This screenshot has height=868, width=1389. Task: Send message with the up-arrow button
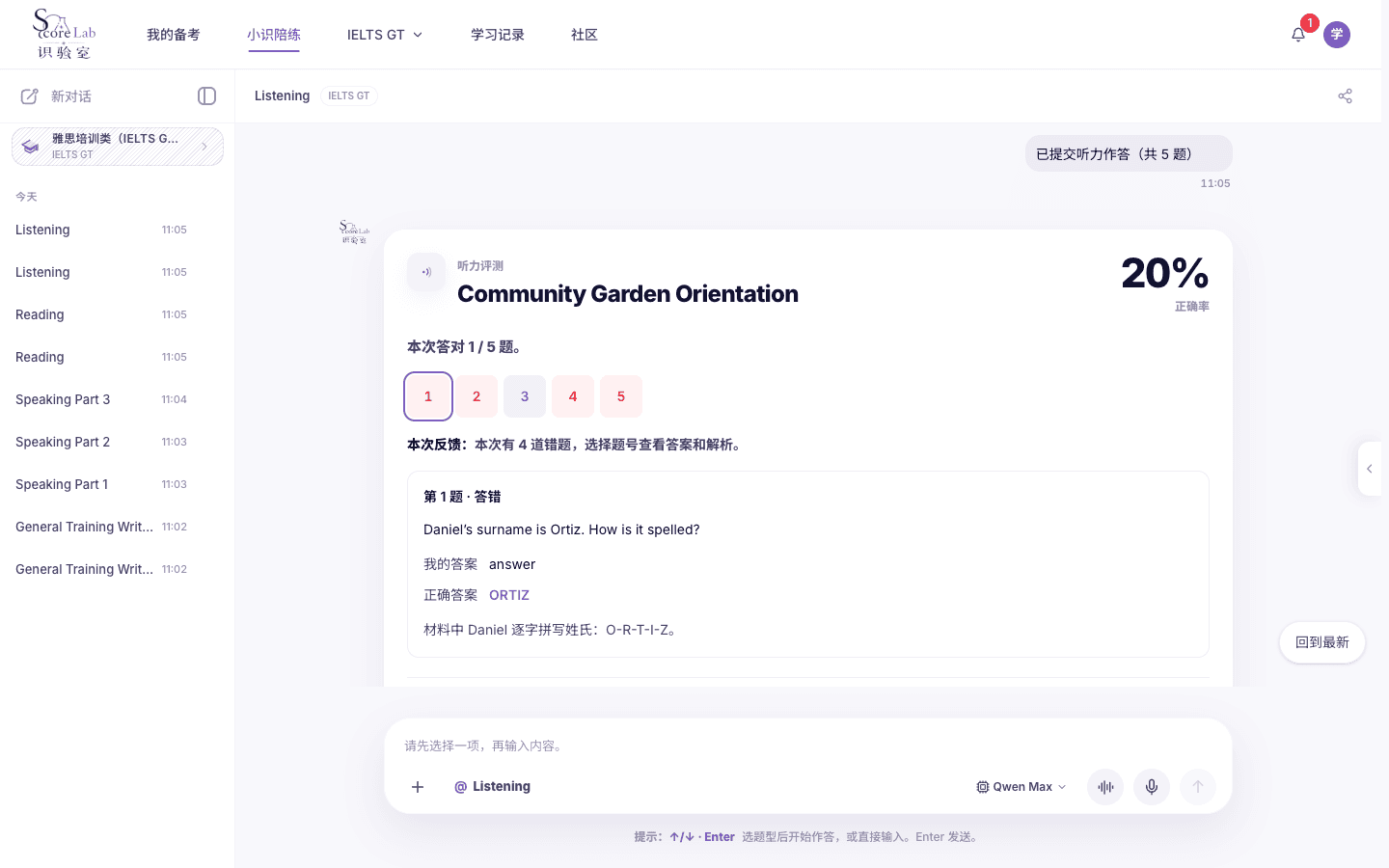(x=1198, y=787)
